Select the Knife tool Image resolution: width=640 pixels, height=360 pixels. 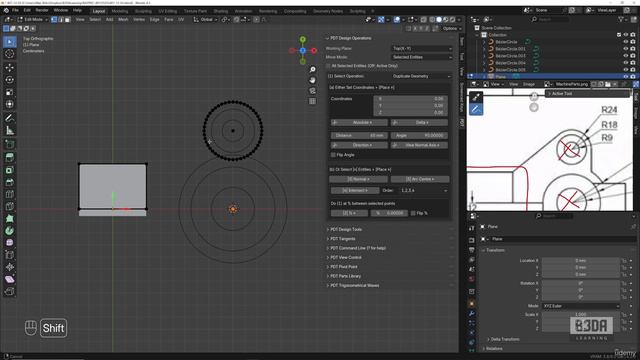pyautogui.click(x=9, y=207)
